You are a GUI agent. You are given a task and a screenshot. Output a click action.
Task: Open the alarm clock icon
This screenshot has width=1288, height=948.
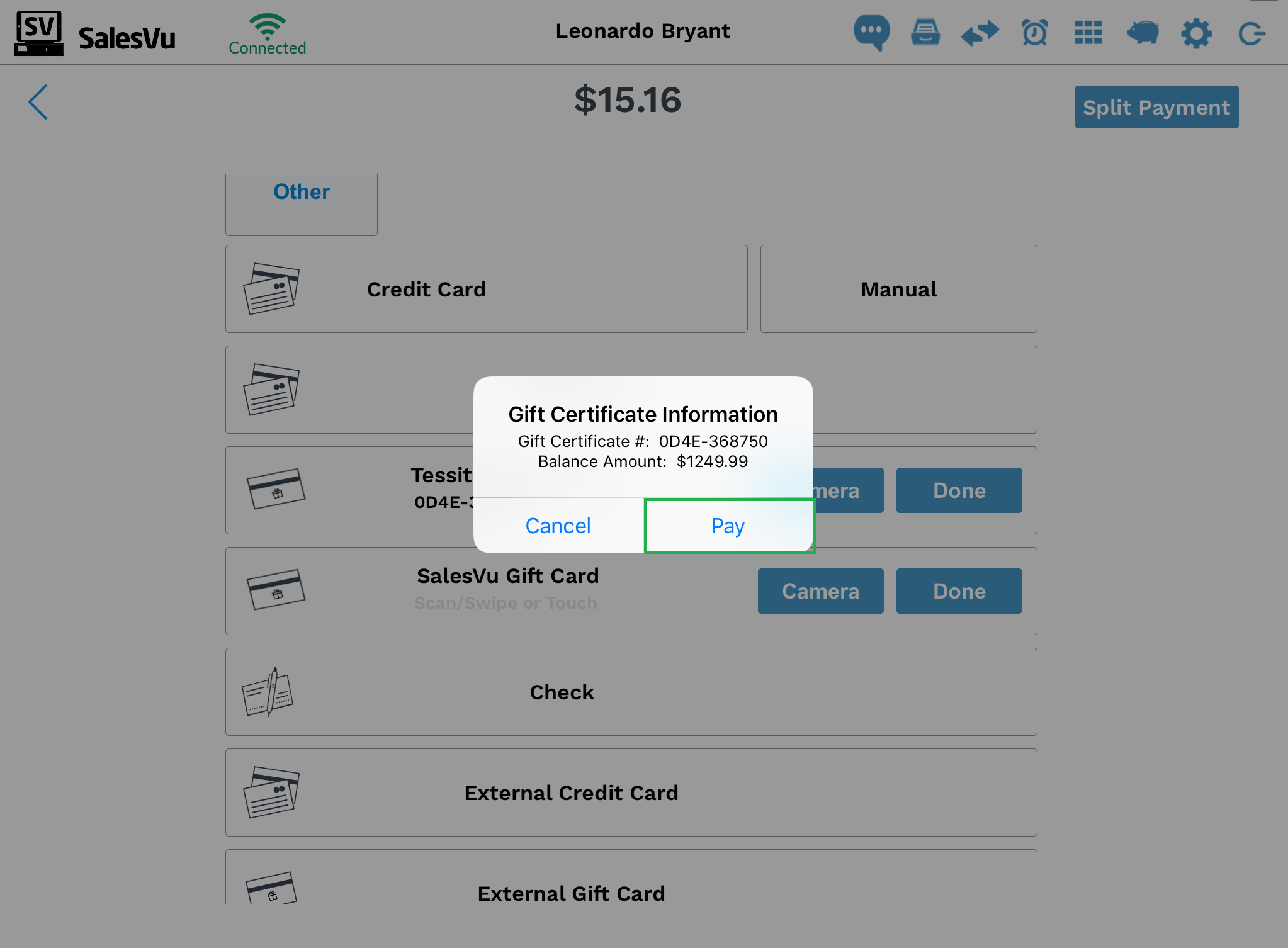point(1034,33)
